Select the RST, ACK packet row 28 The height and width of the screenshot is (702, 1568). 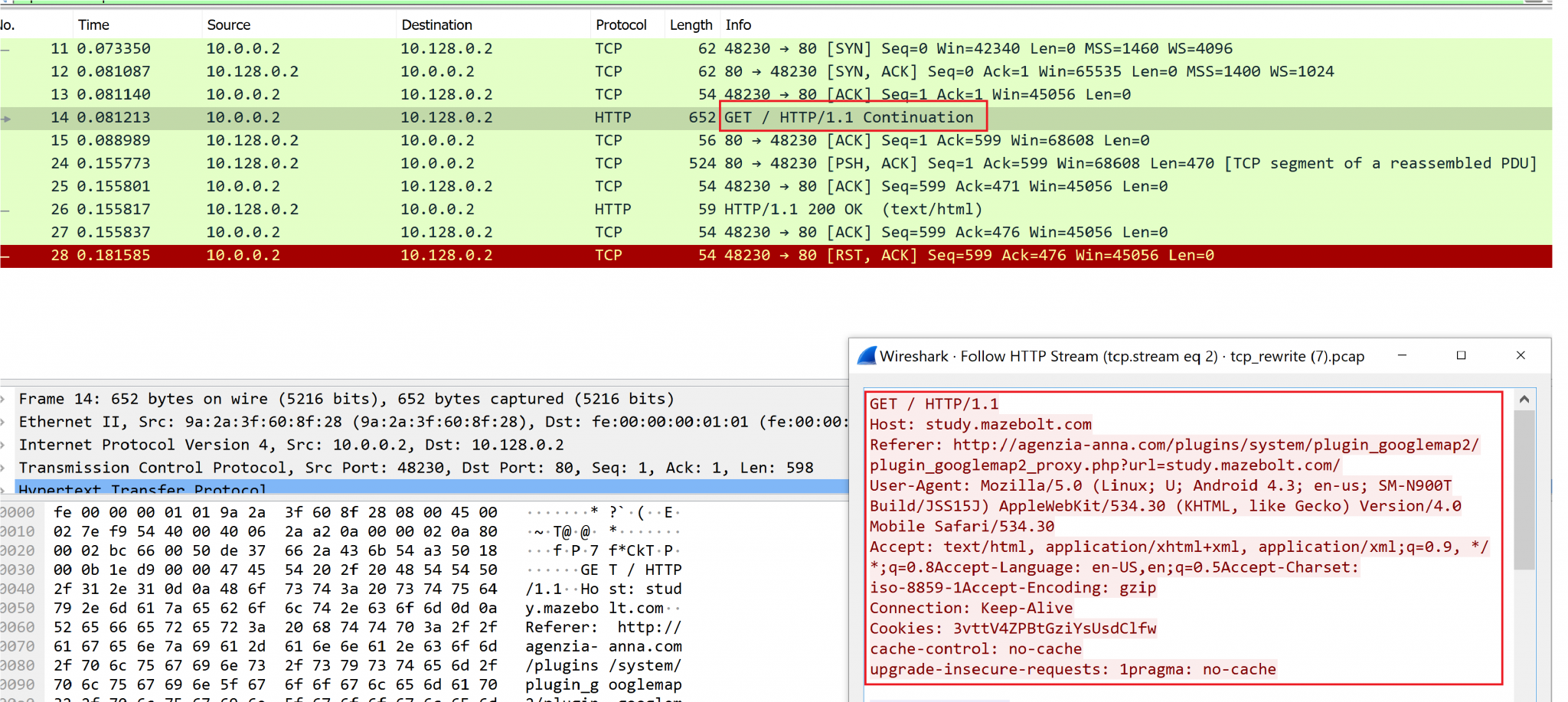coord(383,255)
